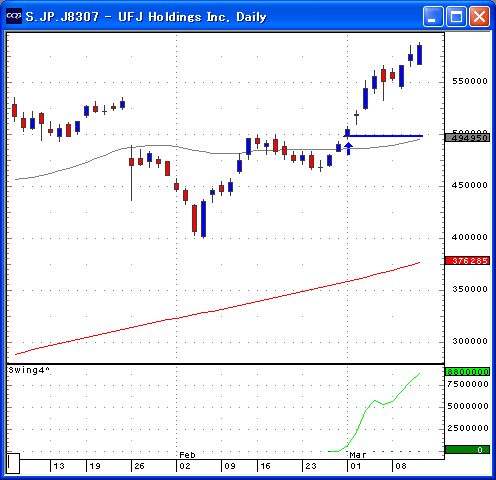Click the 550000 price scale label
The width and height of the screenshot is (496, 480).
[470, 81]
